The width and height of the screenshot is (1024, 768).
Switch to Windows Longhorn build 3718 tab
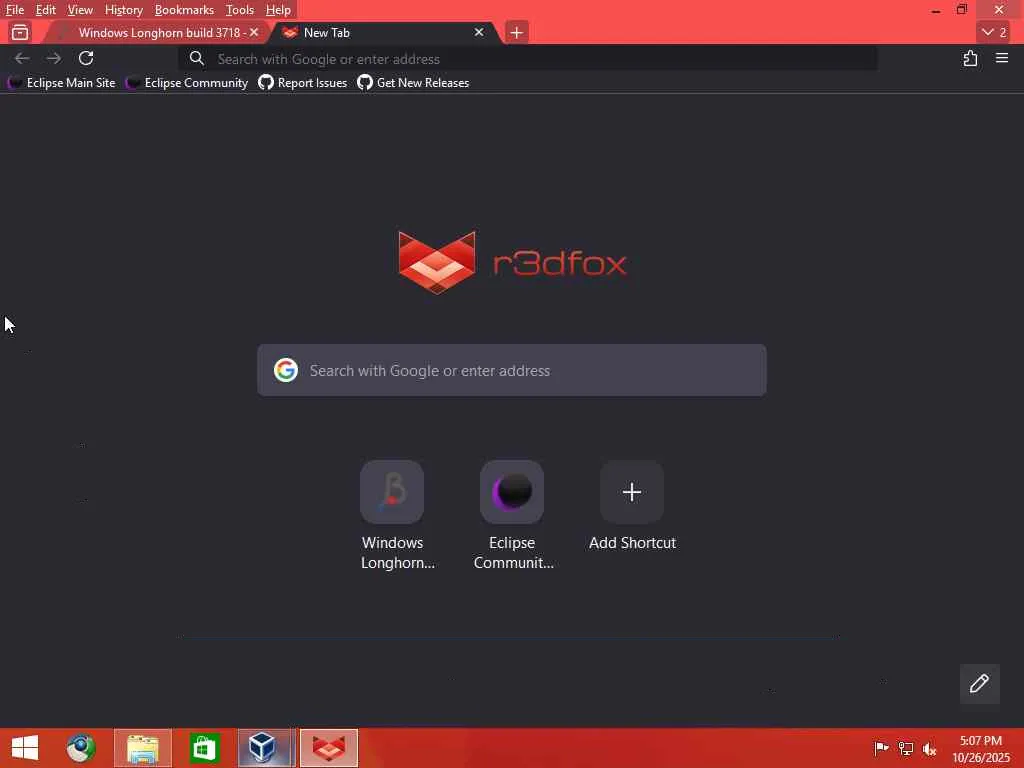point(157,33)
